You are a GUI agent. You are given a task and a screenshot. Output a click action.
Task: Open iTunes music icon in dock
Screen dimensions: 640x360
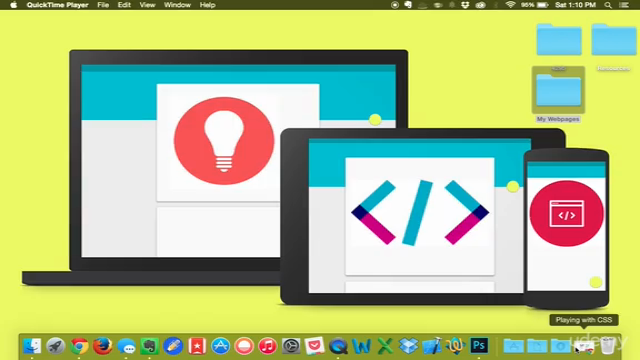click(267, 346)
